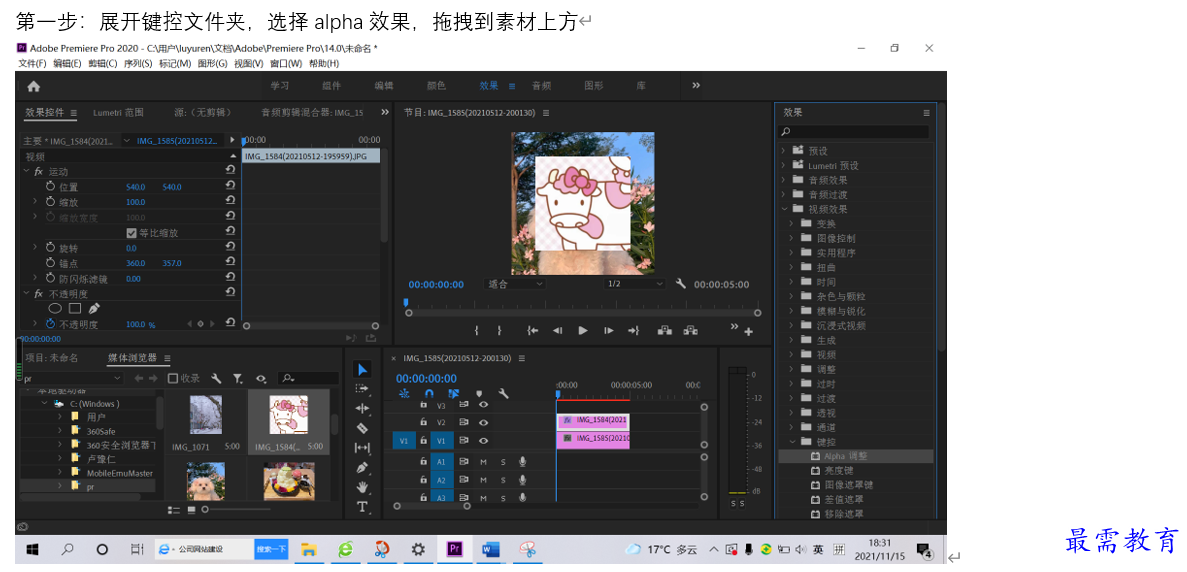Step forward one frame

[x=608, y=331]
